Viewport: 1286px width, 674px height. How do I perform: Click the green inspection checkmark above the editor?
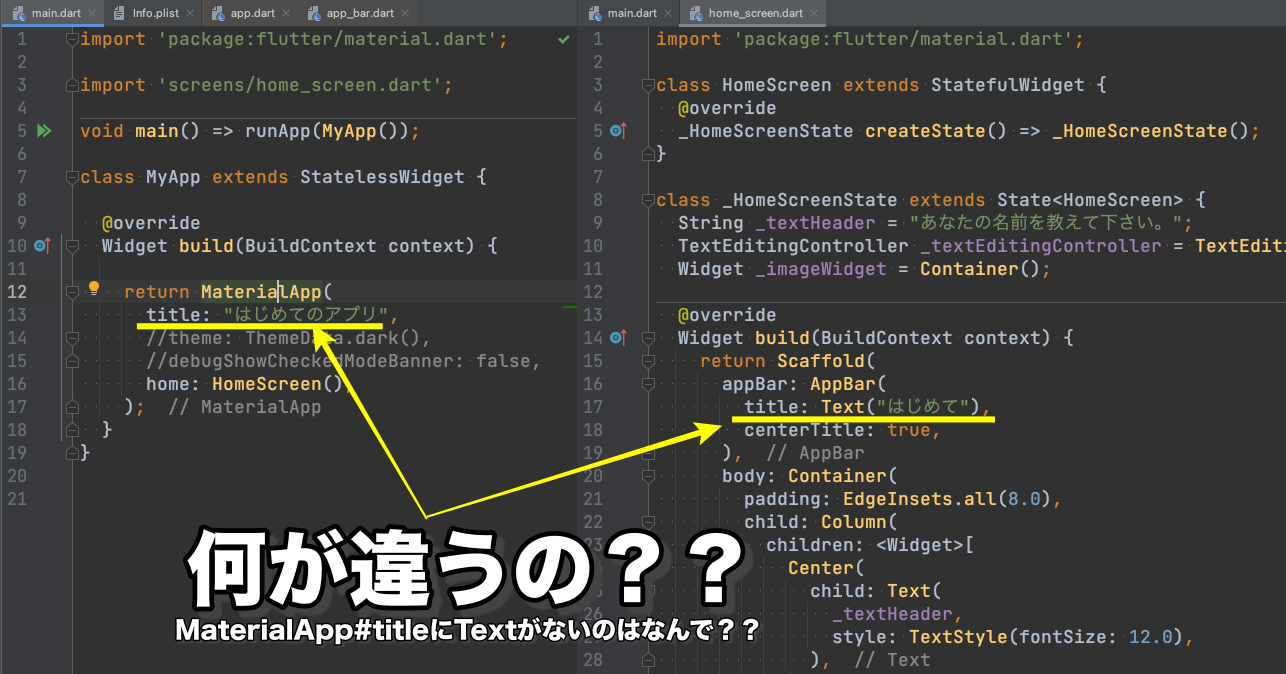coord(565,39)
